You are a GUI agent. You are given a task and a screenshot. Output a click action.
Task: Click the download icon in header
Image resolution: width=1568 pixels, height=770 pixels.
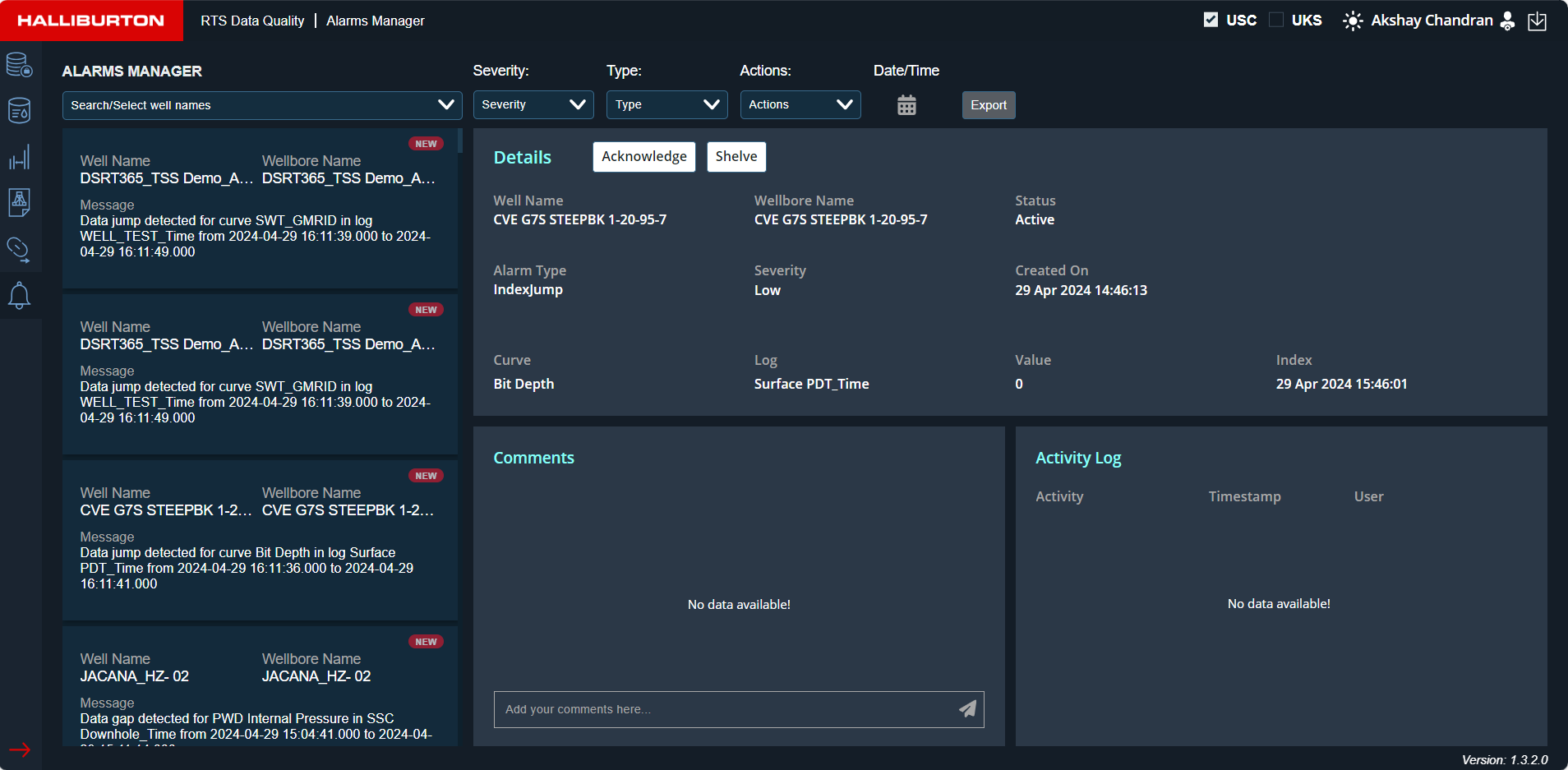[x=1537, y=21]
